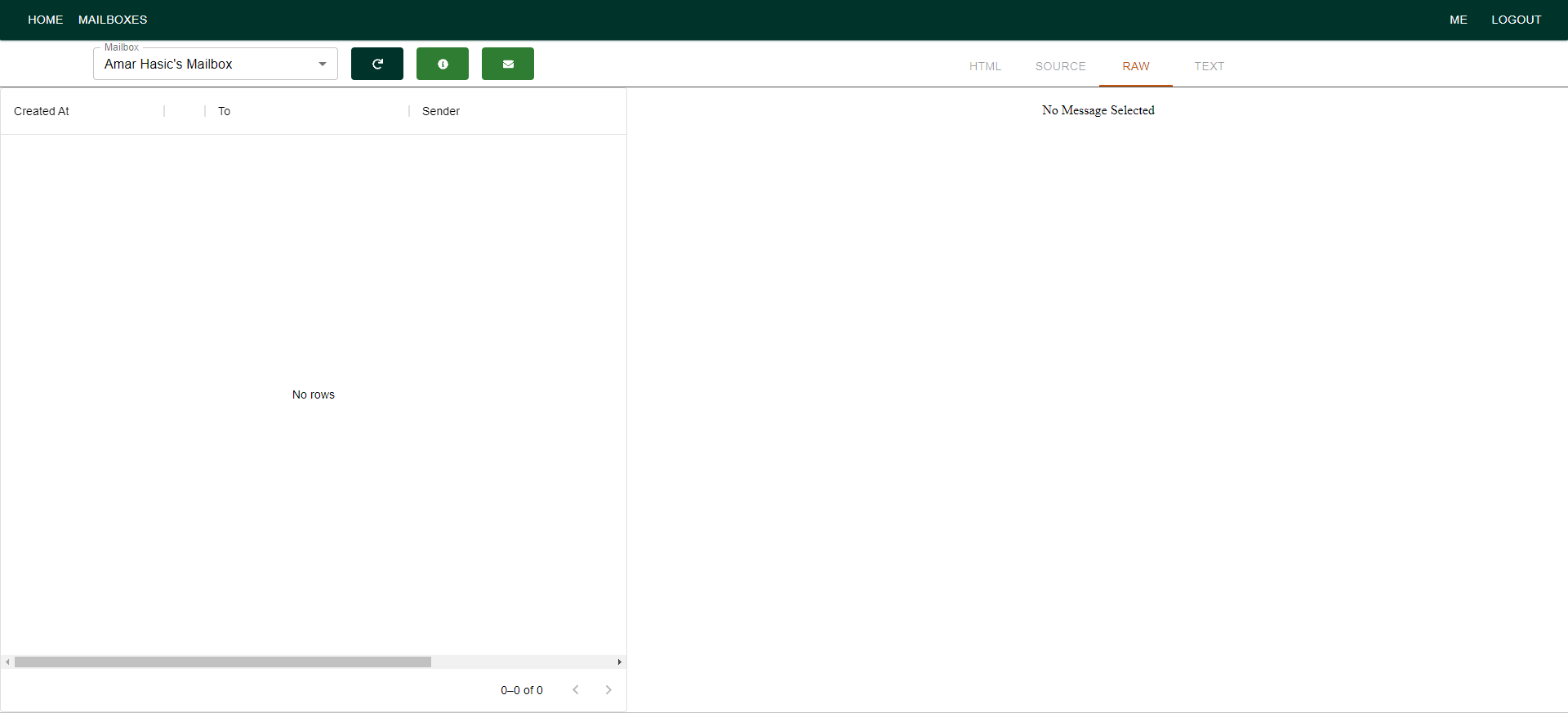The width and height of the screenshot is (1568, 713).
Task: Click LOGOUT in the top bar
Action: click(1517, 20)
